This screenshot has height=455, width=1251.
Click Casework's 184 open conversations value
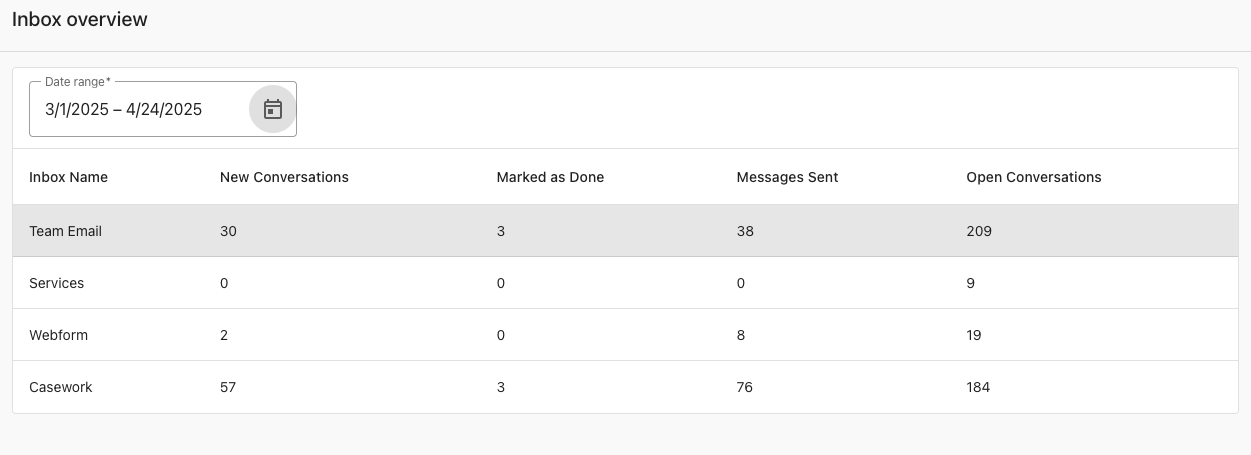pyautogui.click(x=978, y=387)
